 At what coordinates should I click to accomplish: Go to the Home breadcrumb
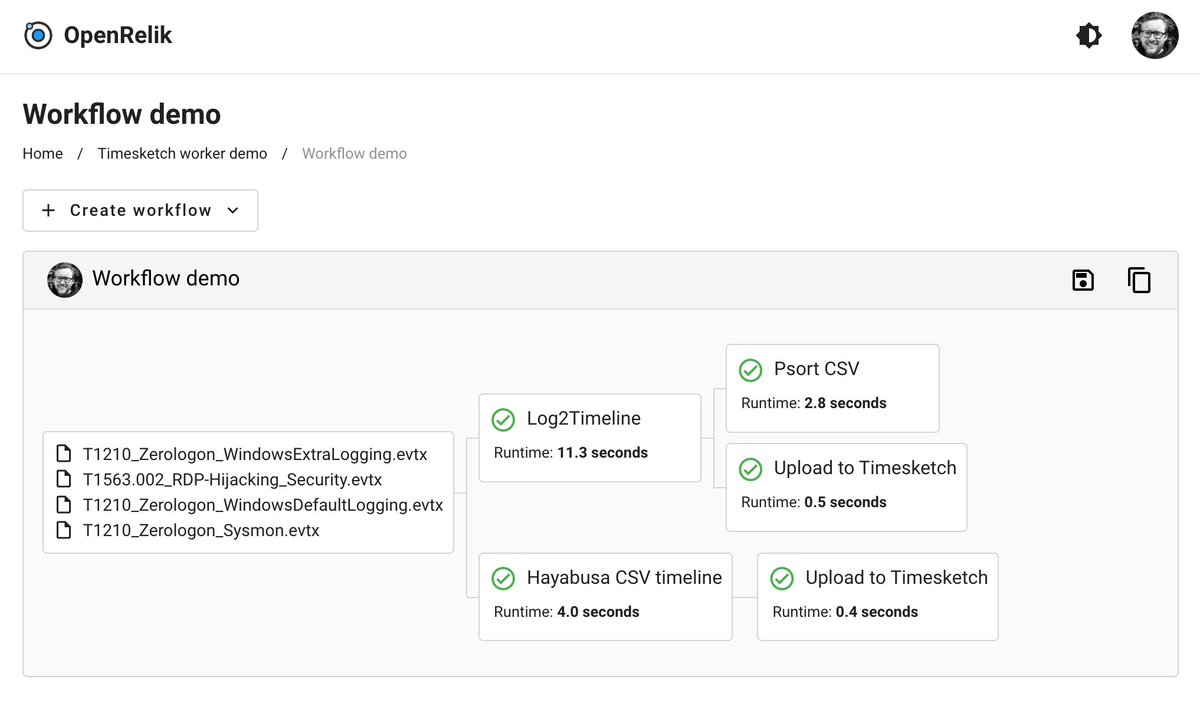point(43,154)
